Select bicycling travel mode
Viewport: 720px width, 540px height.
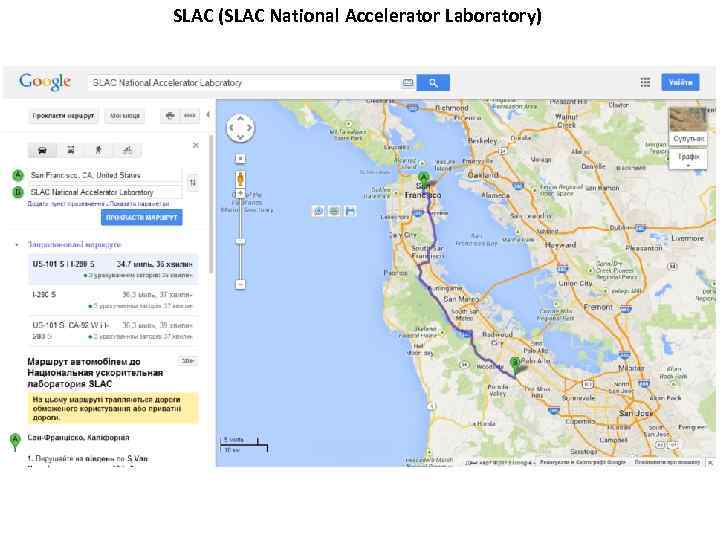point(127,150)
